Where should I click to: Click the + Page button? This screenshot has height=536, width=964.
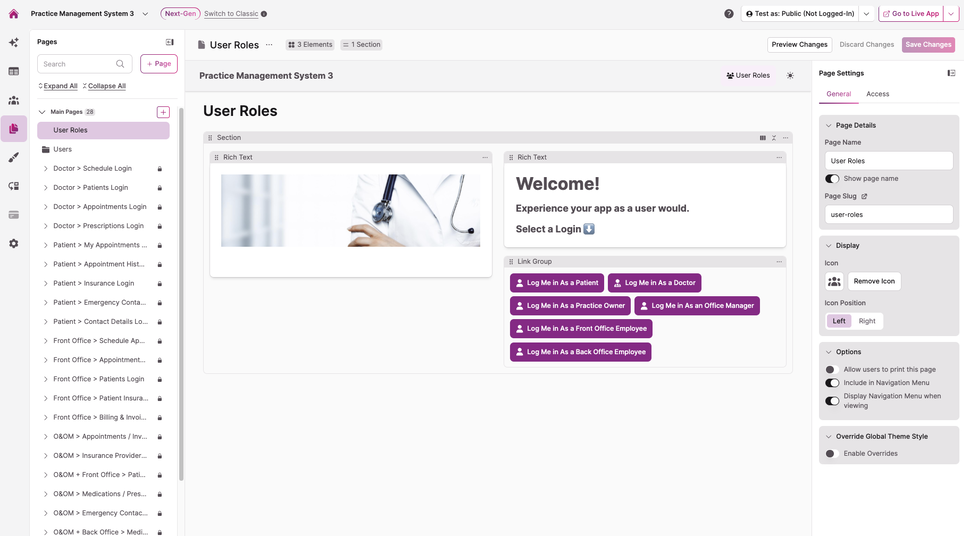tap(159, 64)
